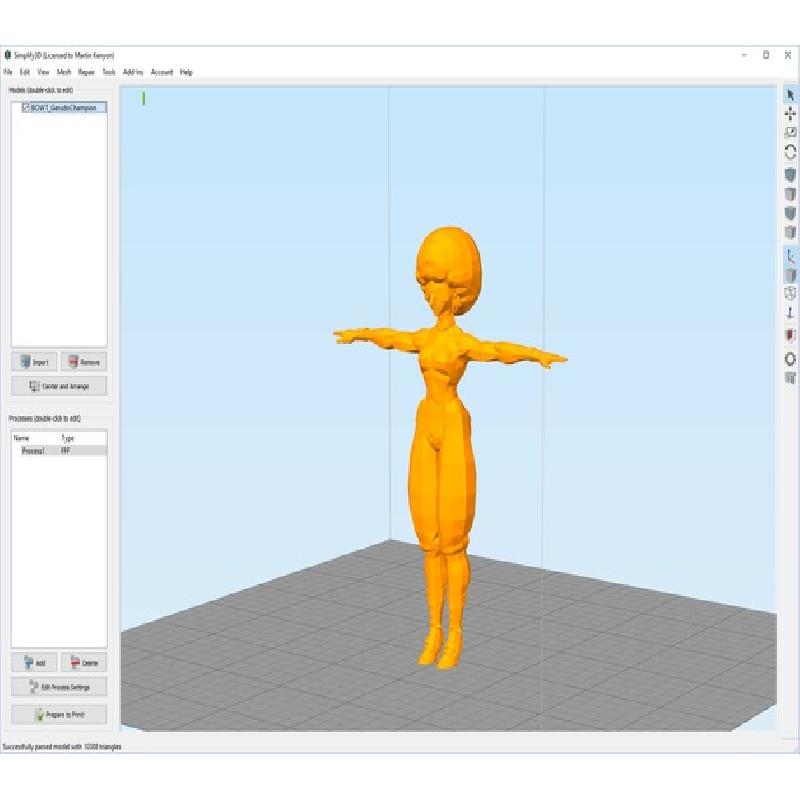The width and height of the screenshot is (800, 800).
Task: Click the Center and Arrange button
Action: pos(59,386)
